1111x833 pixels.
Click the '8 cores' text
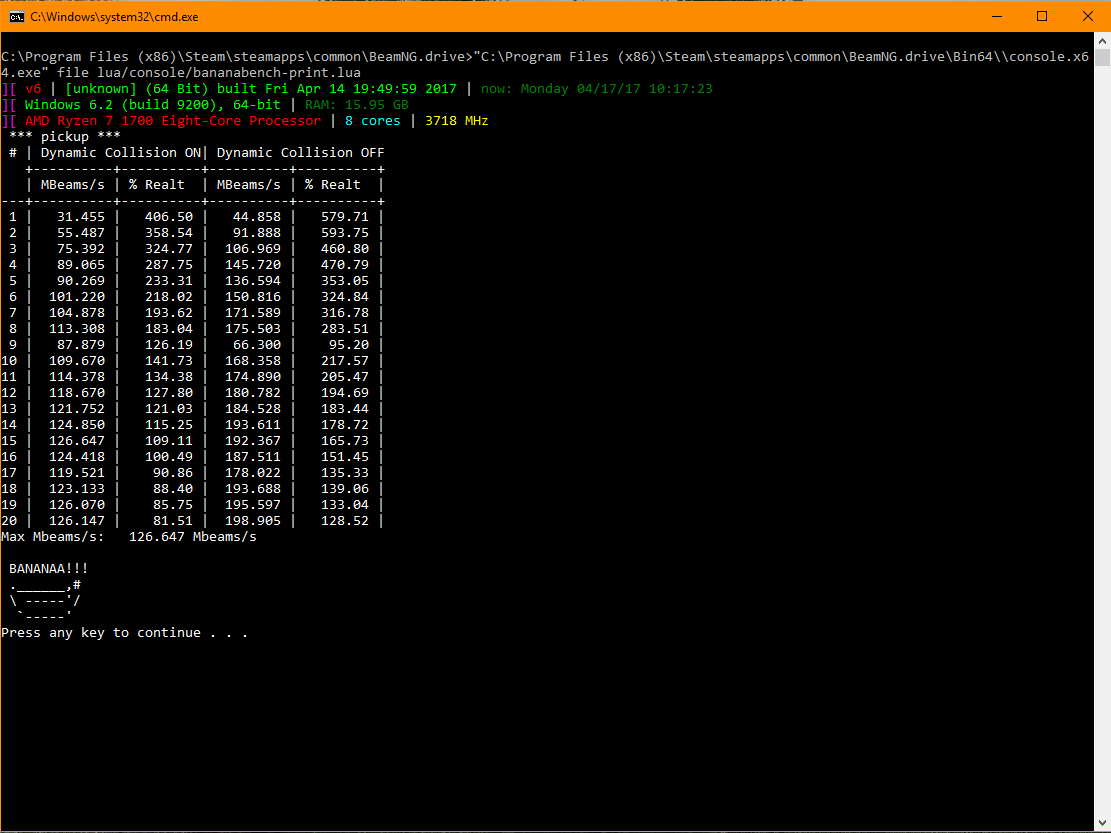click(x=373, y=120)
